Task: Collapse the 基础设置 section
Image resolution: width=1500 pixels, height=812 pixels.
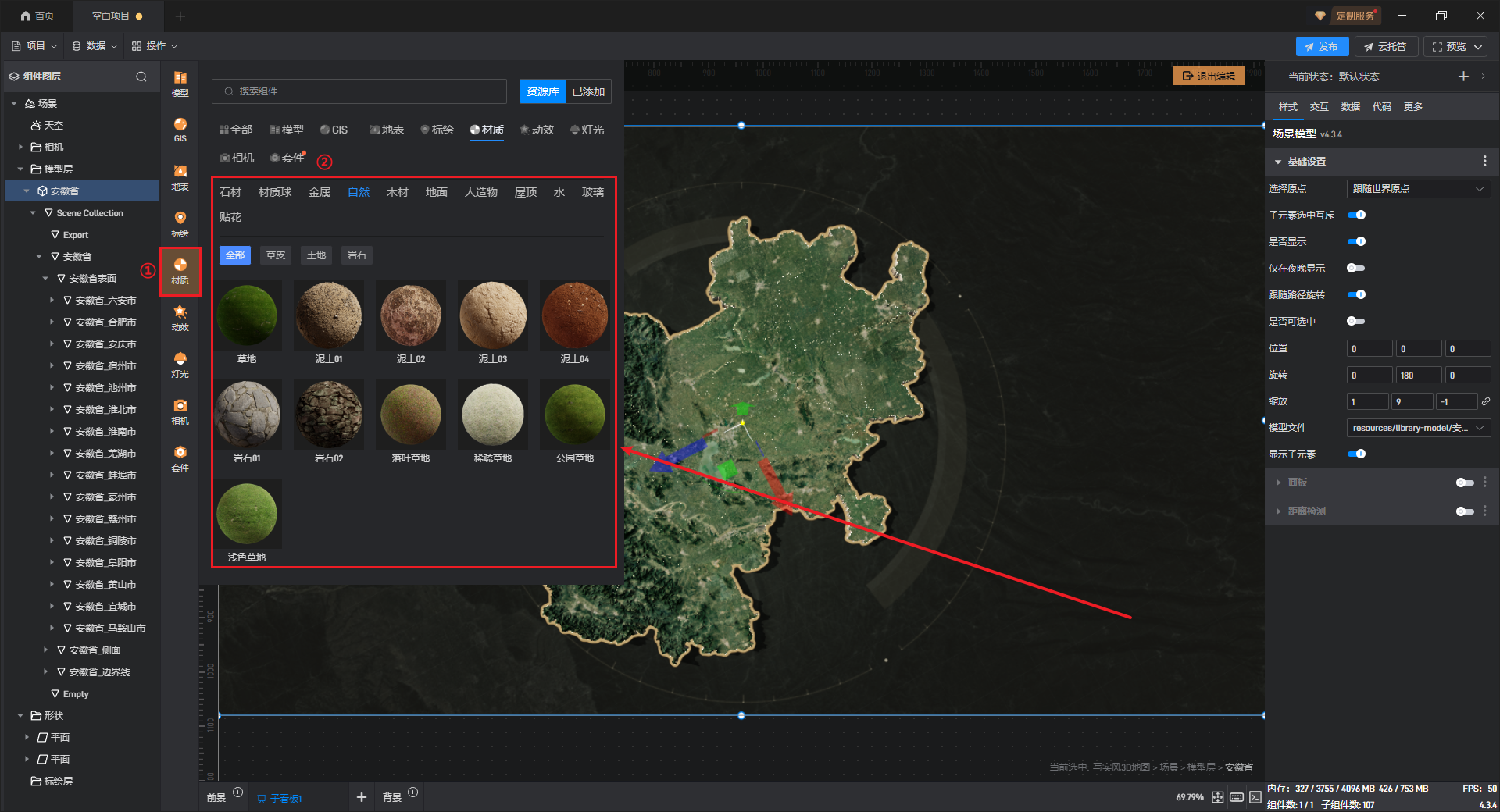Action: click(1278, 162)
